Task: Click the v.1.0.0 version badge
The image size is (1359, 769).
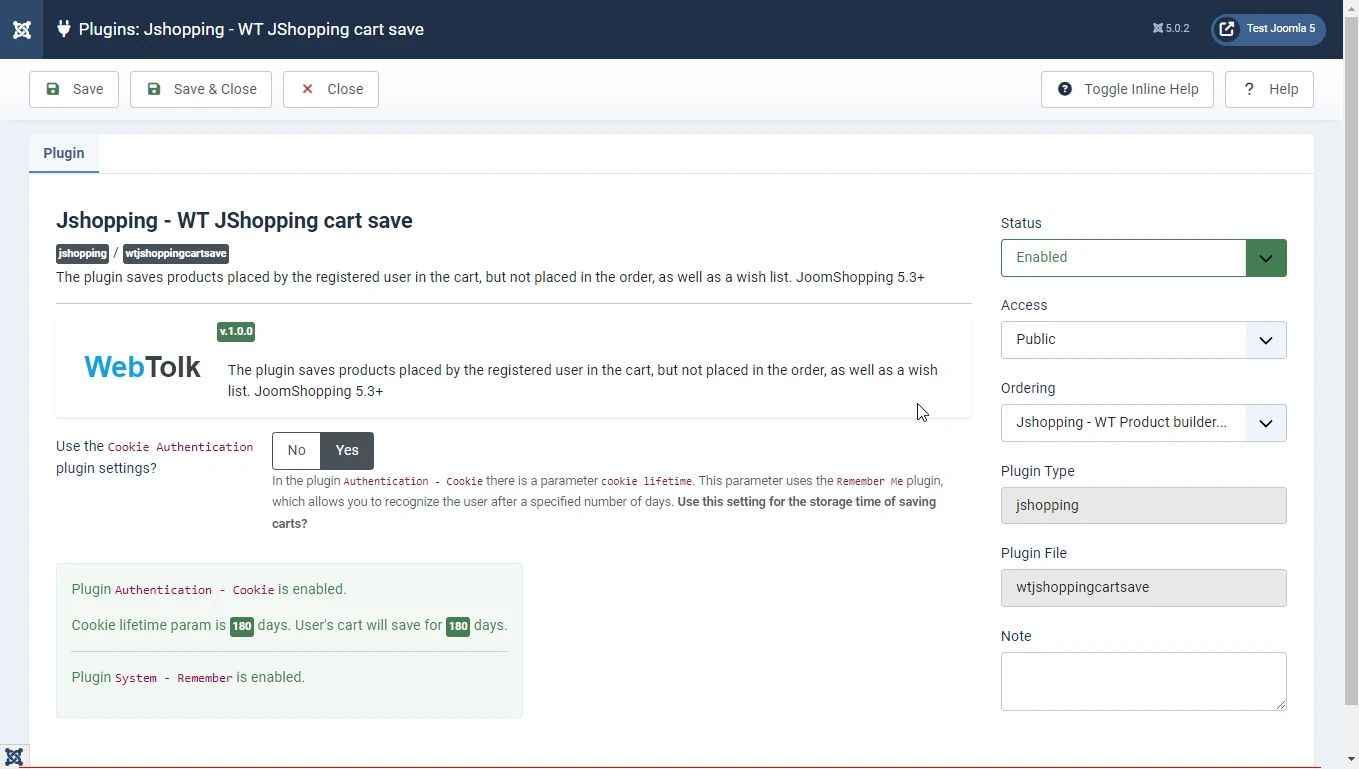Action: click(x=236, y=331)
